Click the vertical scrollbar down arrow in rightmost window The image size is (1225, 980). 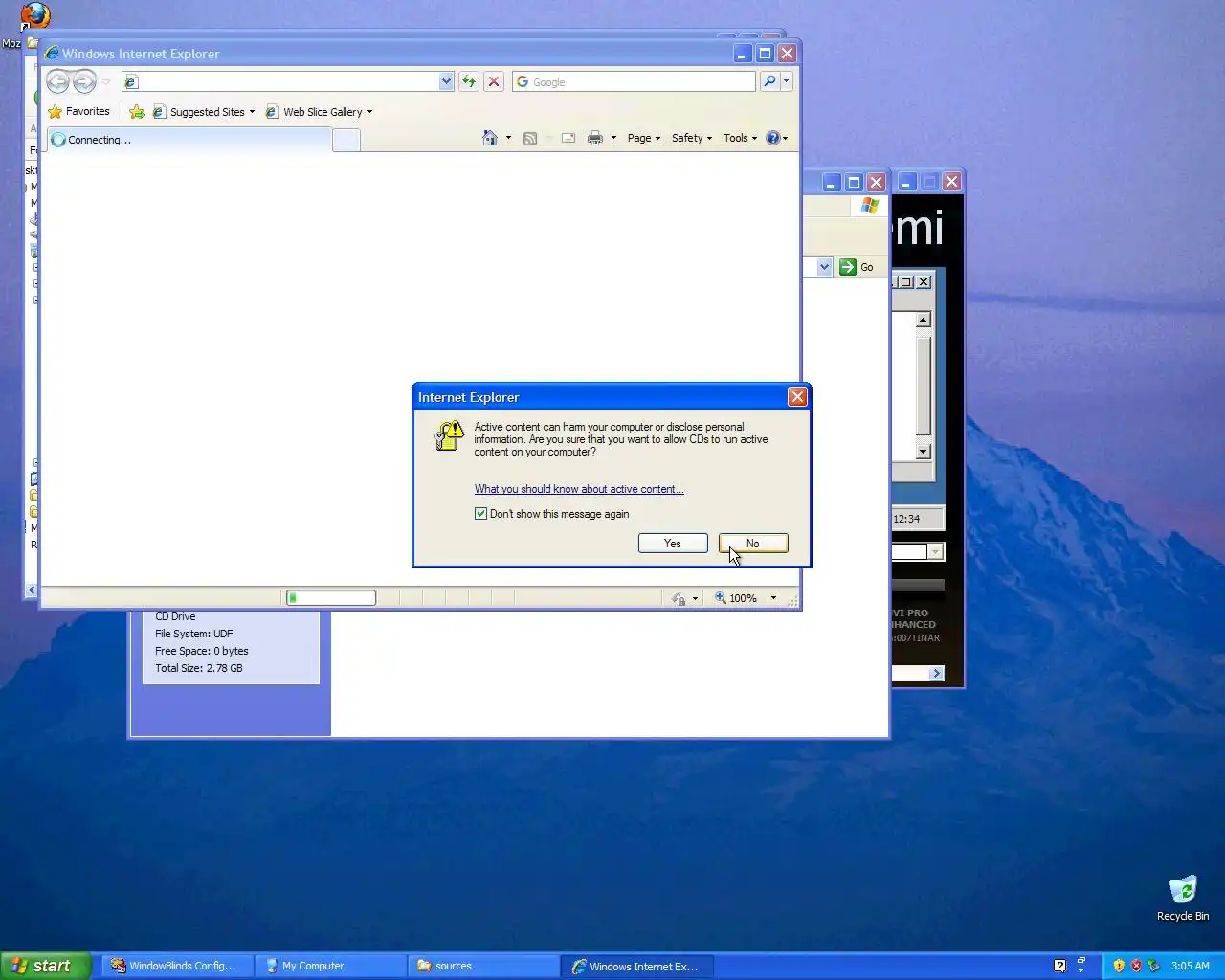pos(924,452)
